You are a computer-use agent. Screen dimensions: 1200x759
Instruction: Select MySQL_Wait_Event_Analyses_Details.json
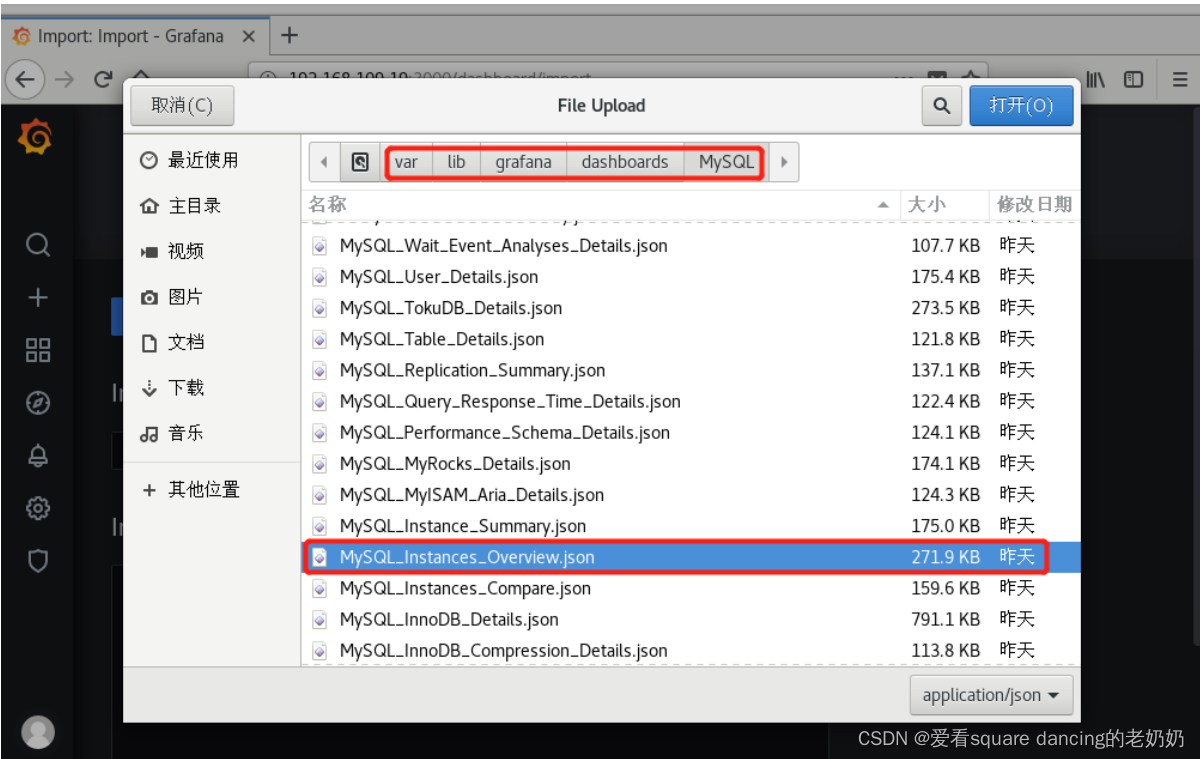coord(691,245)
